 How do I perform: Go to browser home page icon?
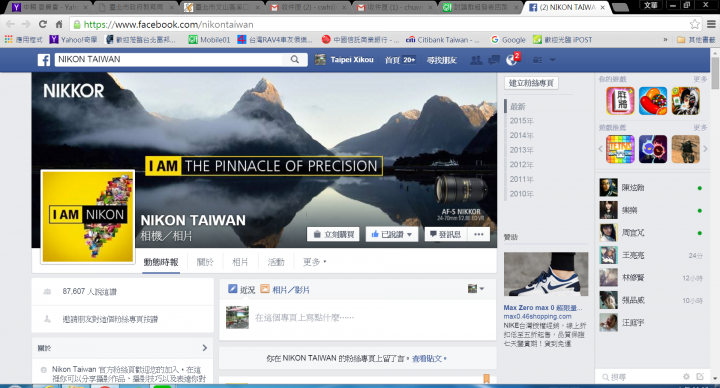[x=59, y=24]
